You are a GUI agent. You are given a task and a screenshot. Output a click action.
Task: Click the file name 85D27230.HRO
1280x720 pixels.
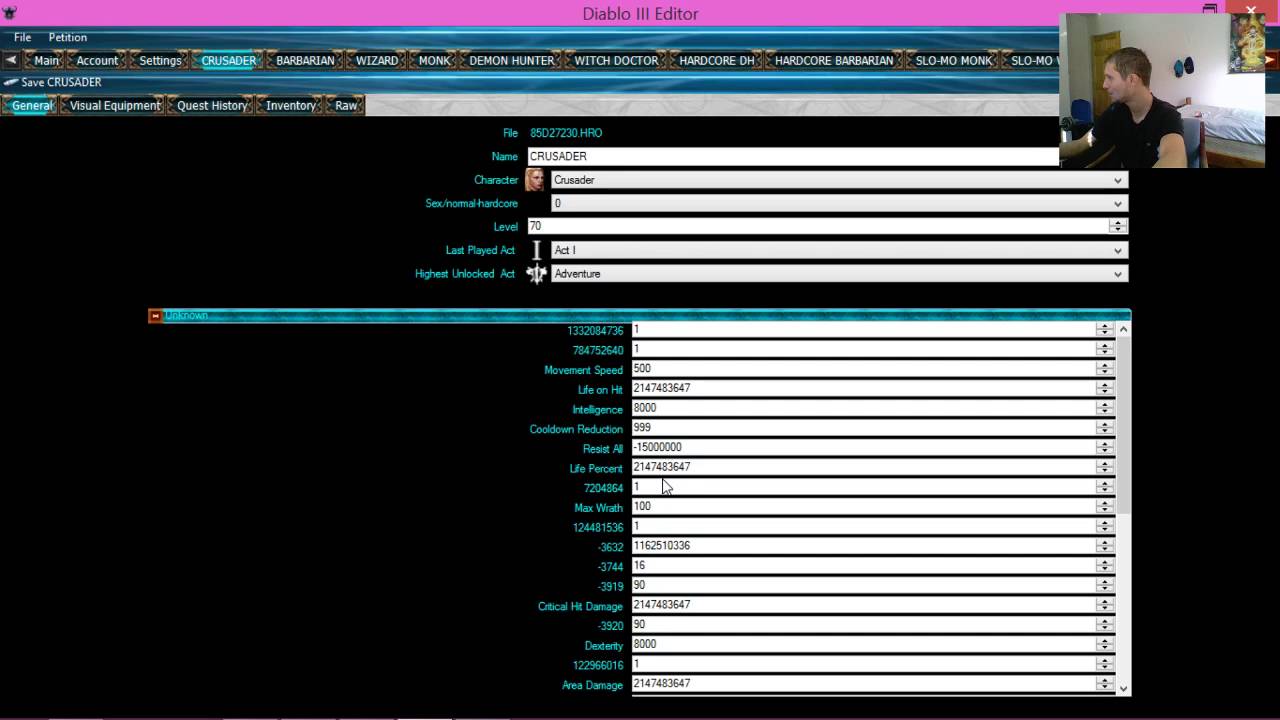point(566,133)
